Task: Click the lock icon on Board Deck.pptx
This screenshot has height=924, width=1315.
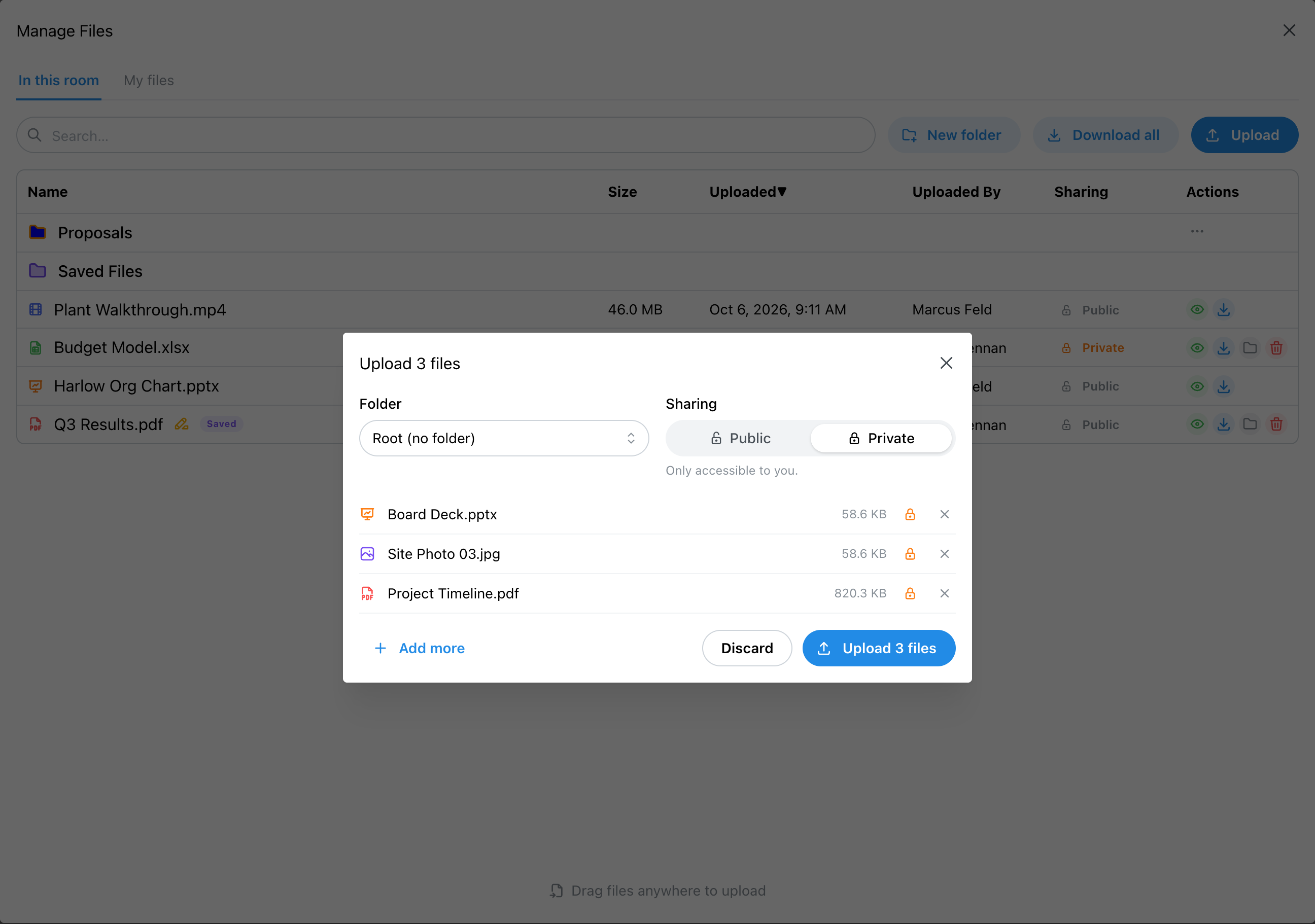Action: pos(910,514)
